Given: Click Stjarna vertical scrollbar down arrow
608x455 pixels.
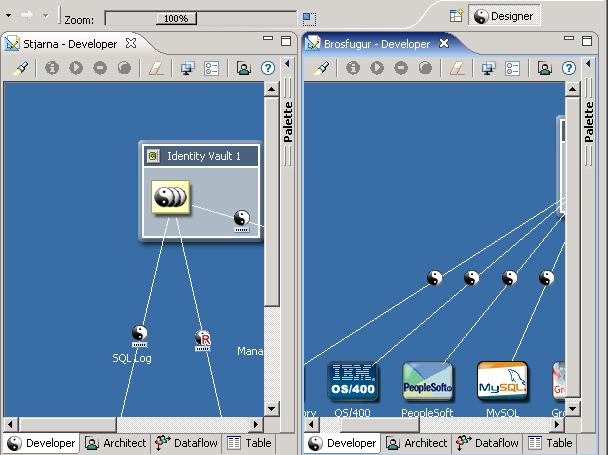Looking at the screenshot, I should [271, 408].
